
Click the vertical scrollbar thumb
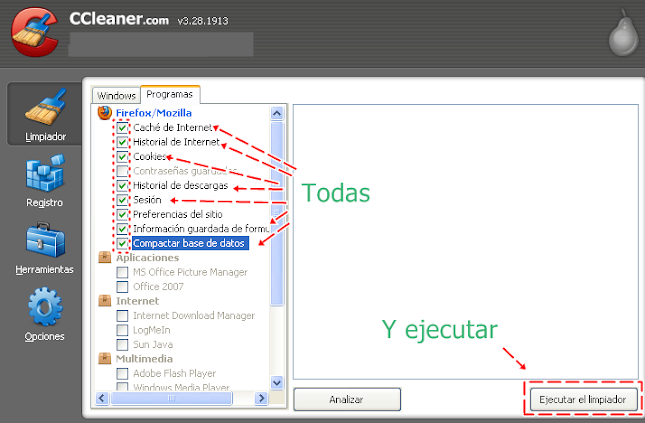click(277, 213)
